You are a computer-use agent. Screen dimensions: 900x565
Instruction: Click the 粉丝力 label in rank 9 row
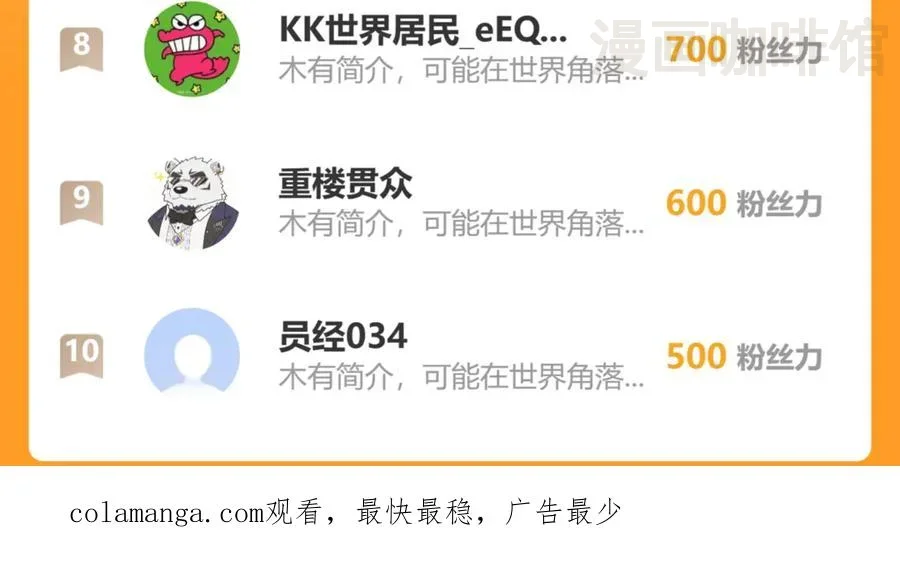click(x=779, y=204)
